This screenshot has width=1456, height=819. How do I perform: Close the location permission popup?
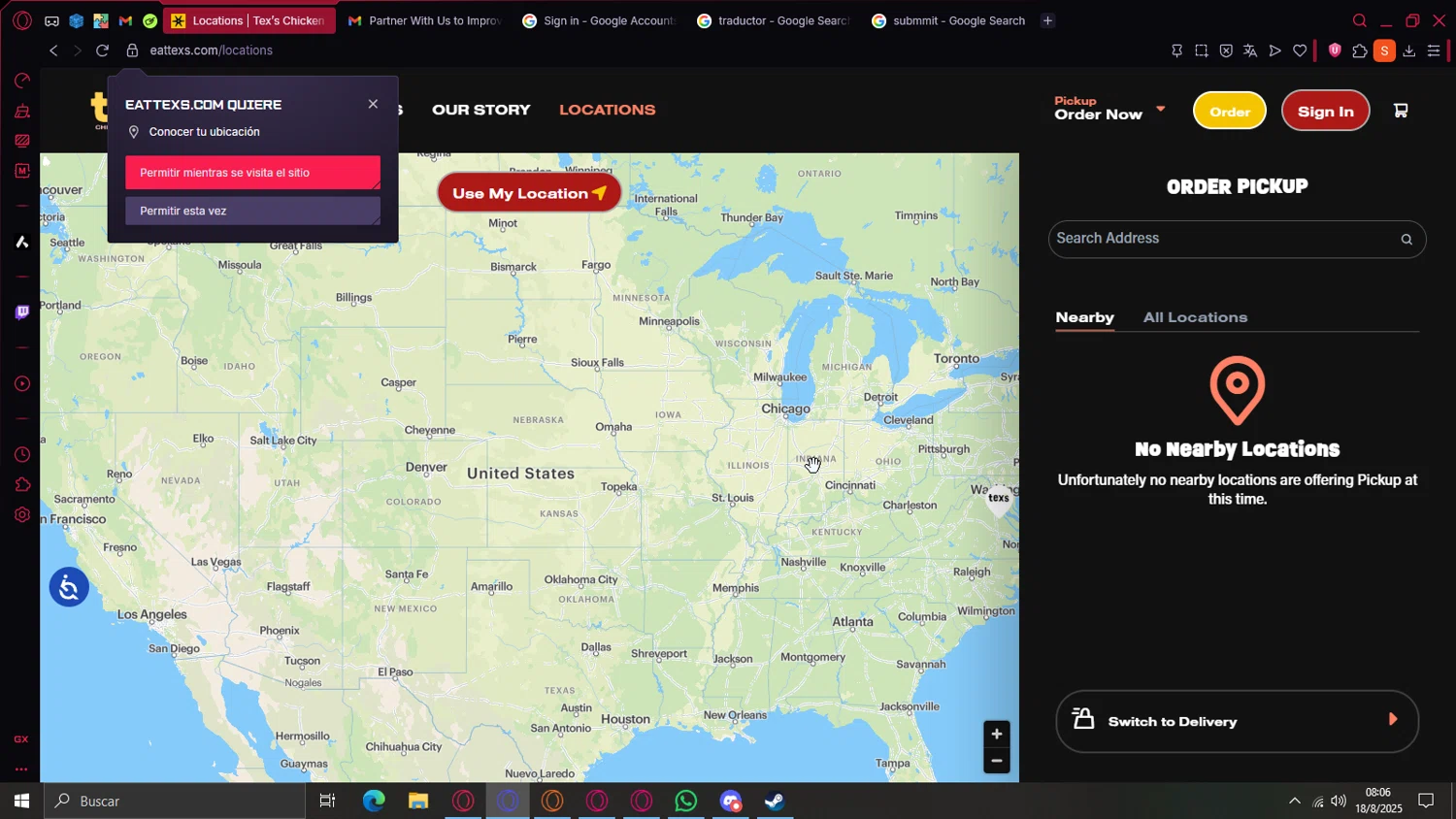373,104
